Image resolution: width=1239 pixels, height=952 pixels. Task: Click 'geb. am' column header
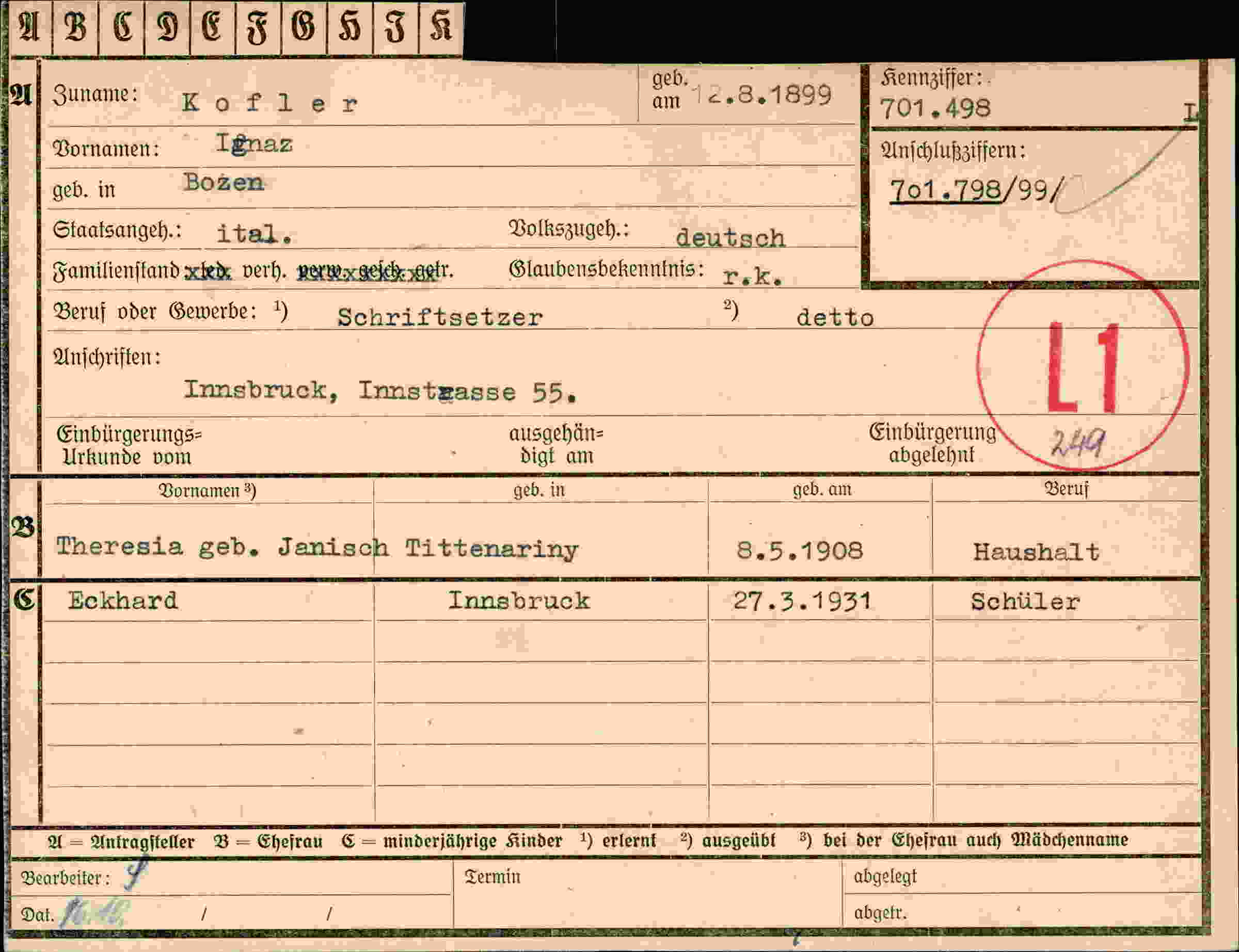pyautogui.click(x=822, y=489)
